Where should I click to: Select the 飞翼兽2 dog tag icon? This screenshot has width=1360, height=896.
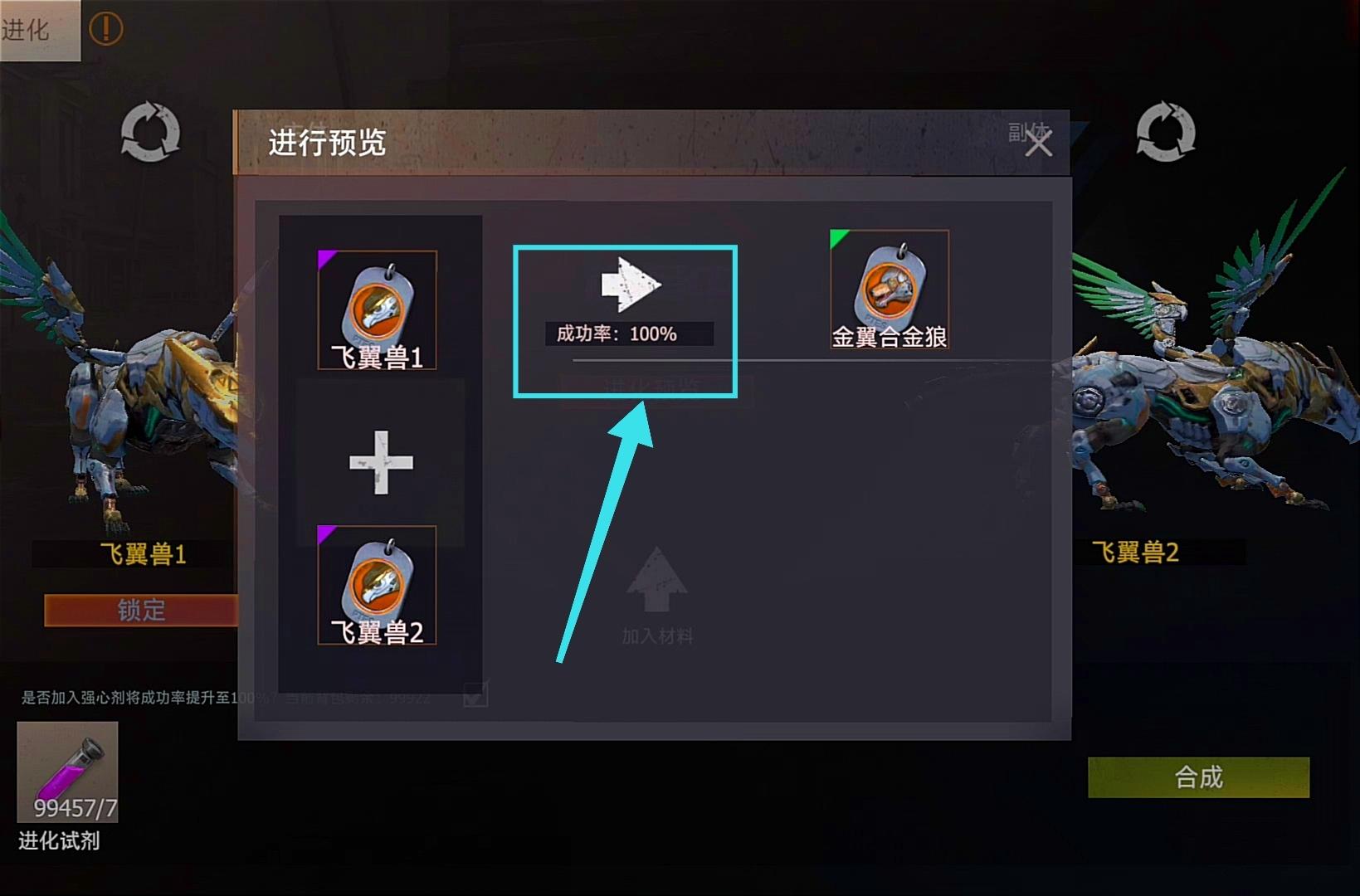[x=377, y=585]
